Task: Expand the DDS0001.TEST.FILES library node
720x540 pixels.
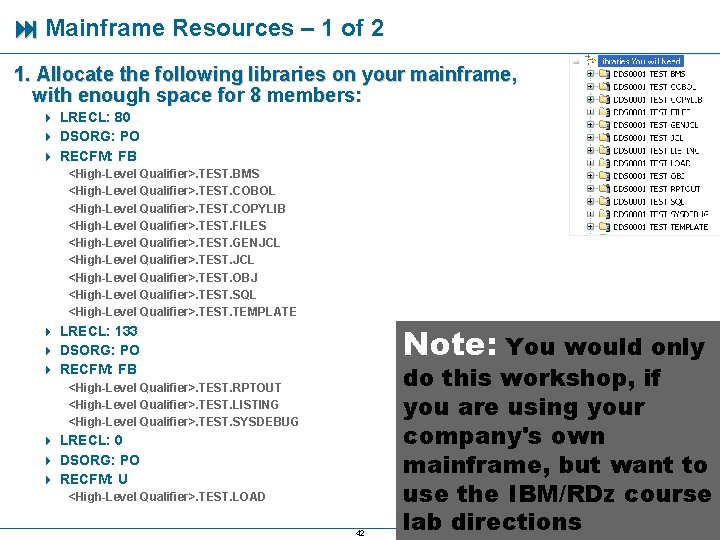Action: pyautogui.click(x=591, y=112)
